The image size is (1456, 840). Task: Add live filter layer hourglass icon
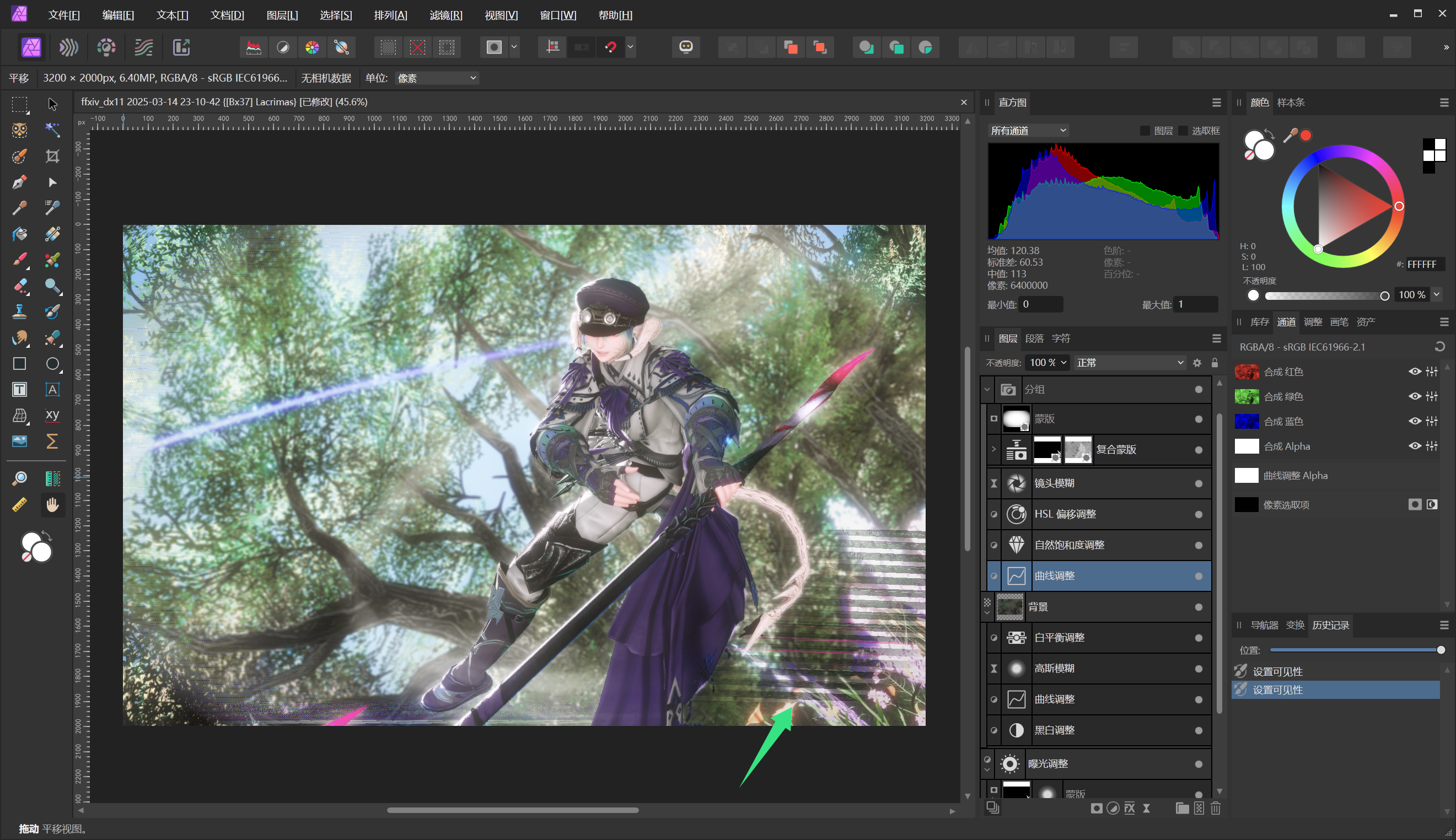coord(1147,808)
